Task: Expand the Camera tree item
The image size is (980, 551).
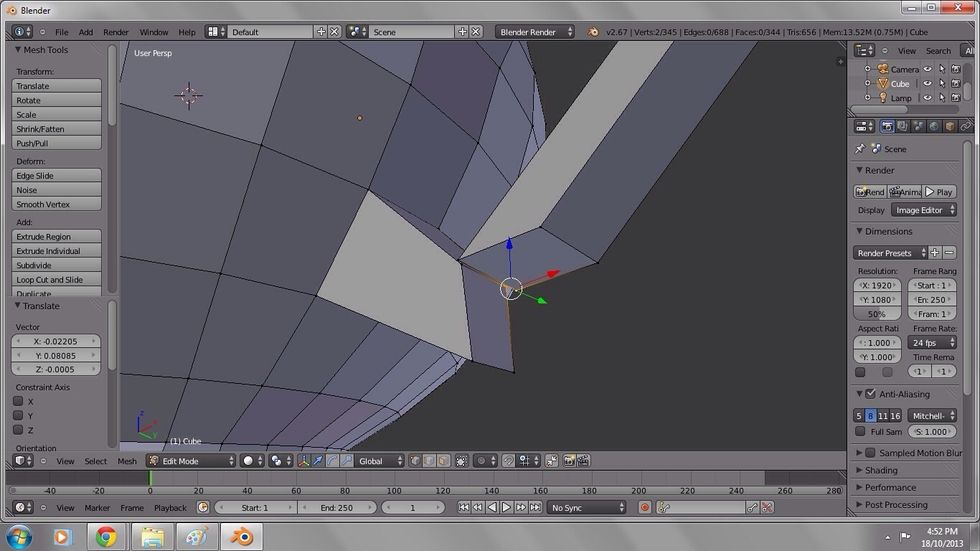Action: pos(867,69)
